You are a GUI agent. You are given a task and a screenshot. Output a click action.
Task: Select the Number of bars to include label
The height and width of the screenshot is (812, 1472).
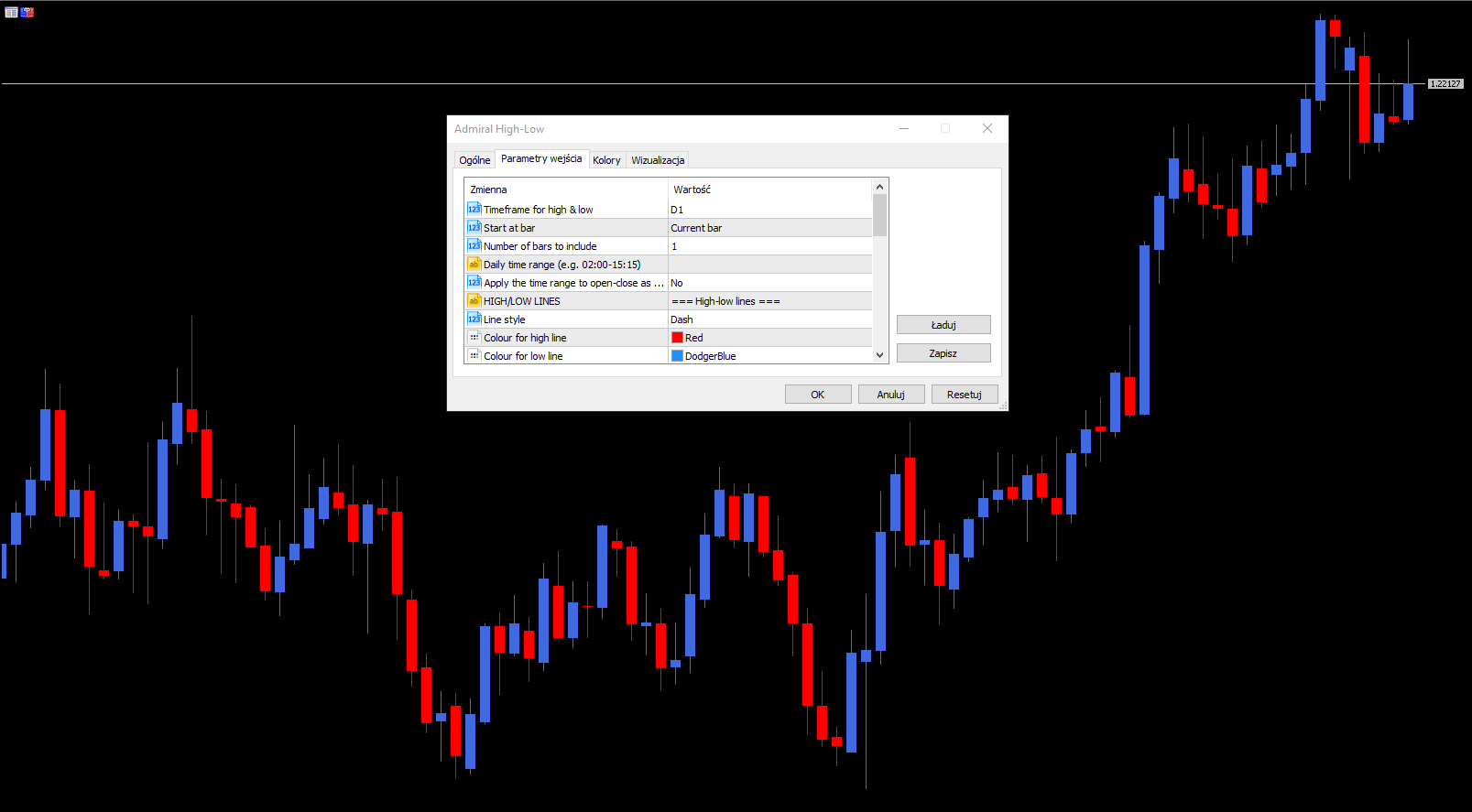(540, 246)
